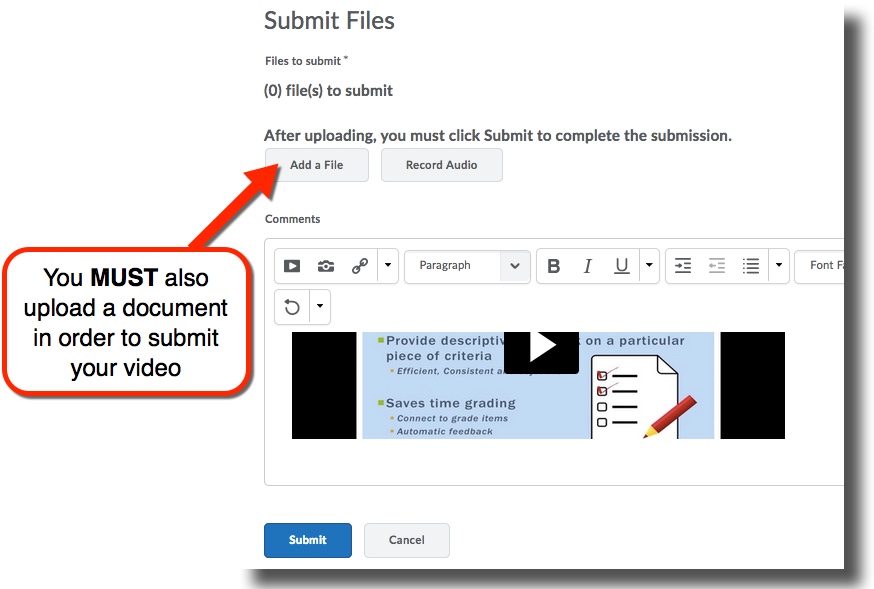Open the Font Family dropdown
Screen dimensions: 874x589
point(826,266)
